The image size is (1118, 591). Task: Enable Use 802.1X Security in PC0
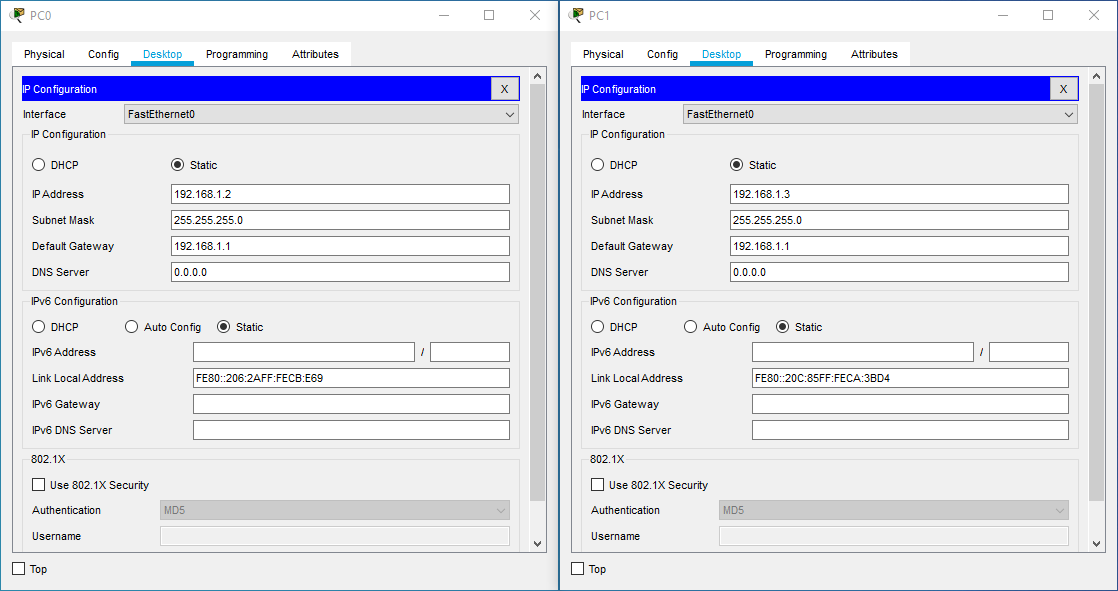(x=39, y=485)
